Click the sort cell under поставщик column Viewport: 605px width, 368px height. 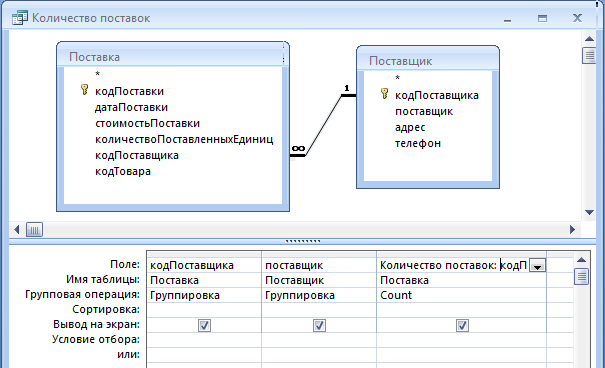[x=319, y=310]
